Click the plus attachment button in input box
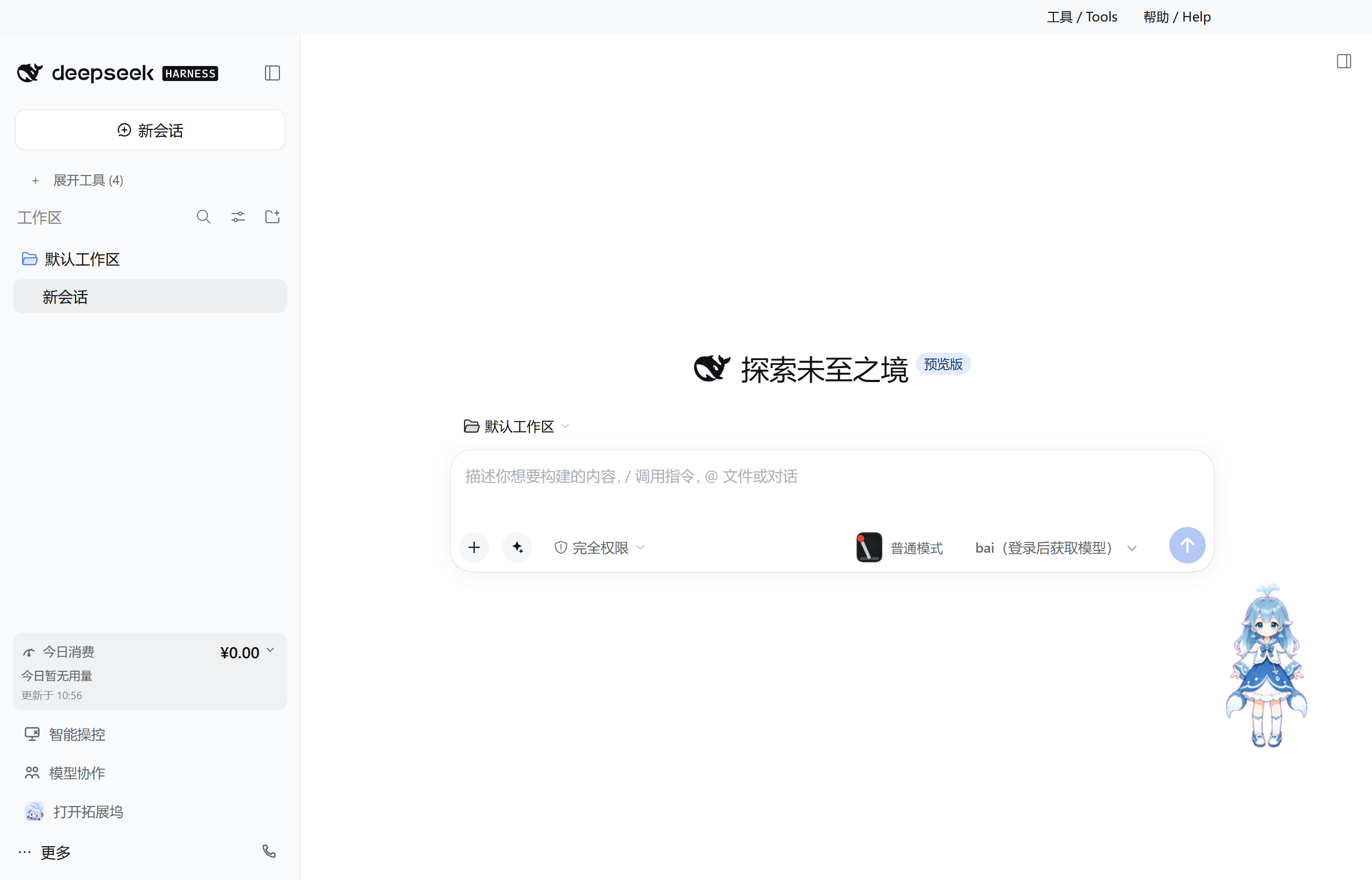Viewport: 1372px width, 880px height. [x=474, y=547]
